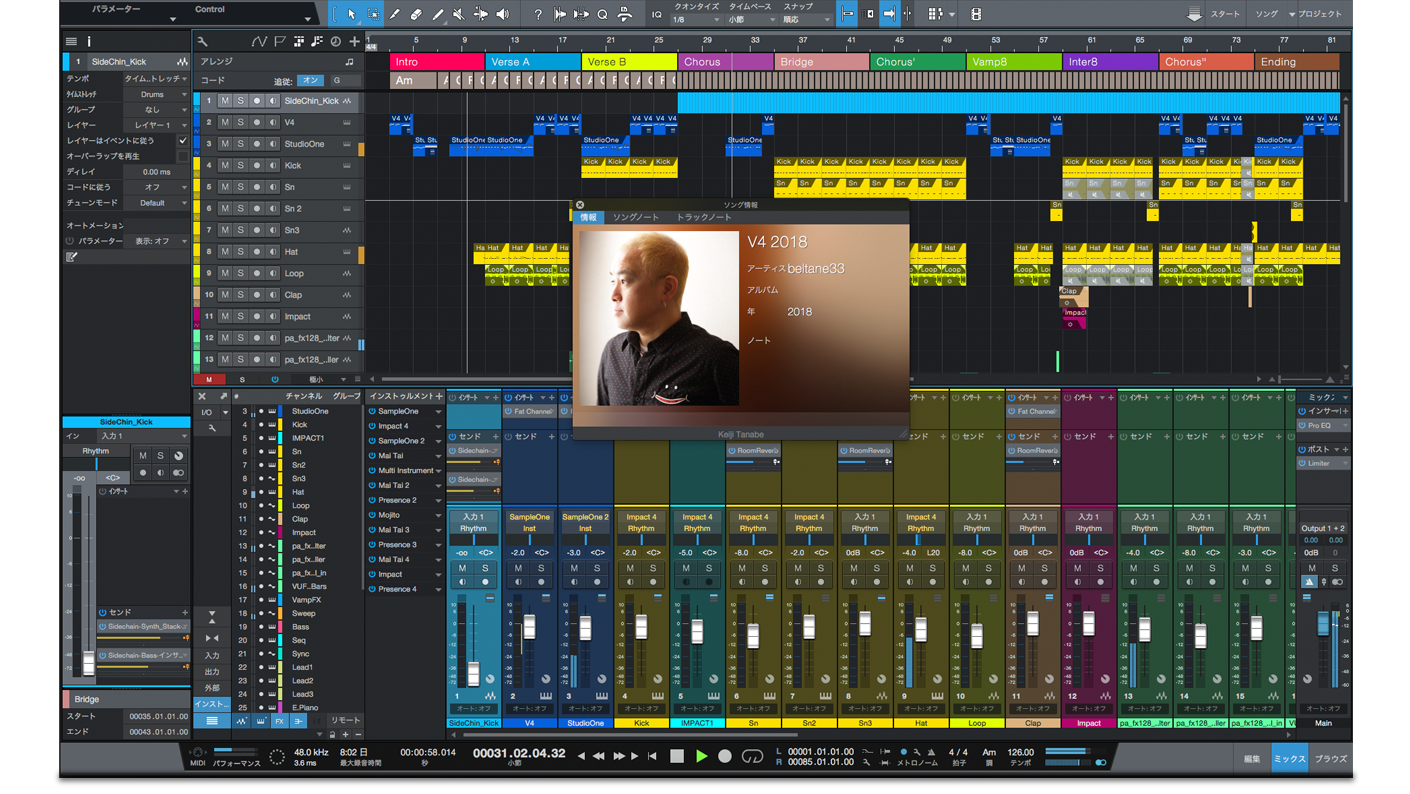This screenshot has height=794, width=1410.
Task: Select the Arrow tool in the toolbar
Action: click(352, 14)
